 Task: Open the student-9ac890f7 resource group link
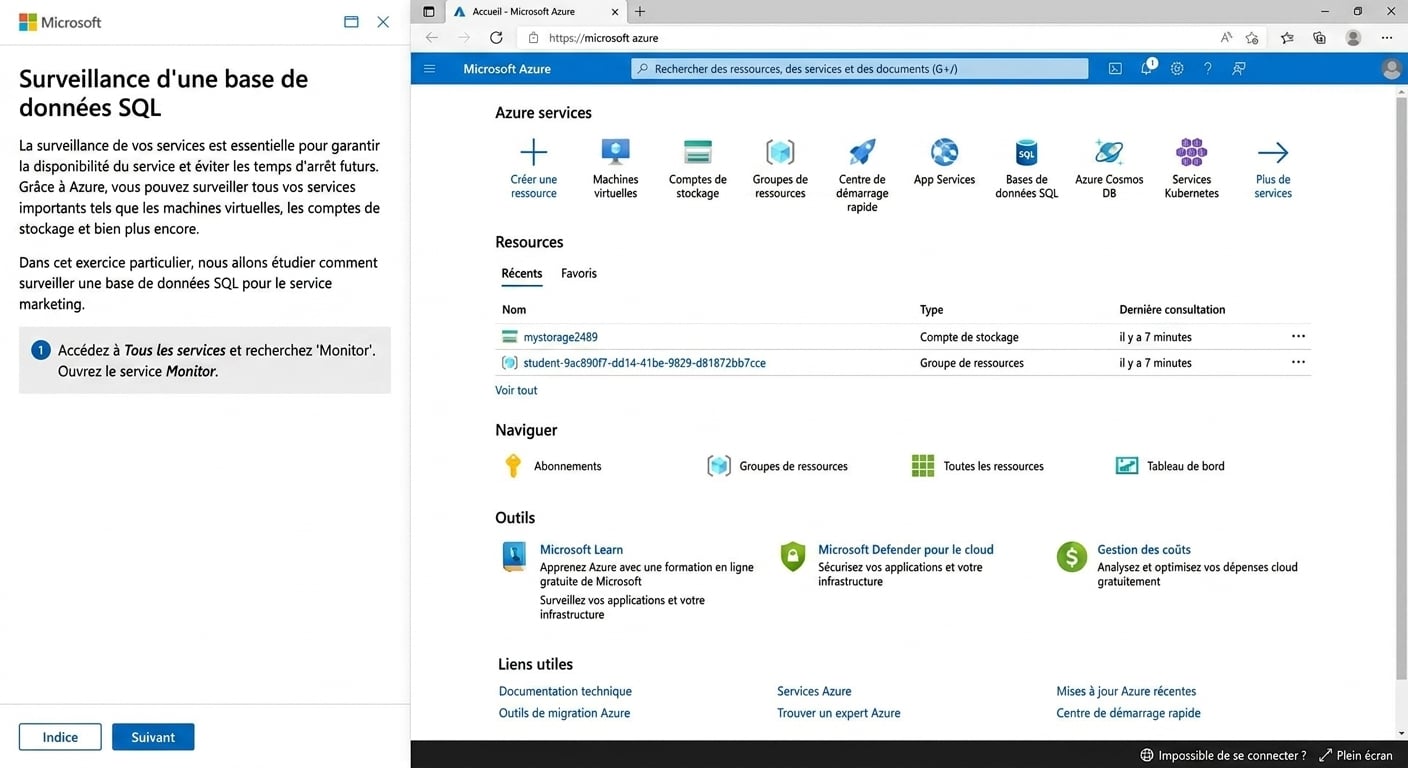(x=644, y=363)
